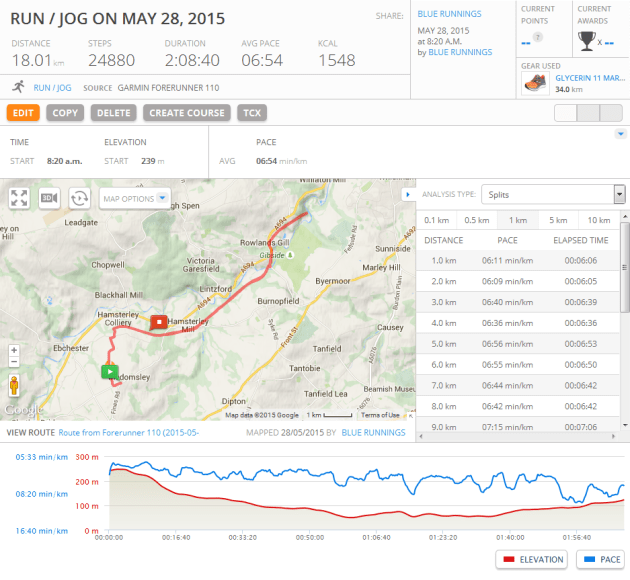The image size is (630, 580).
Task: Select the 5 km splits tab
Action: click(558, 220)
